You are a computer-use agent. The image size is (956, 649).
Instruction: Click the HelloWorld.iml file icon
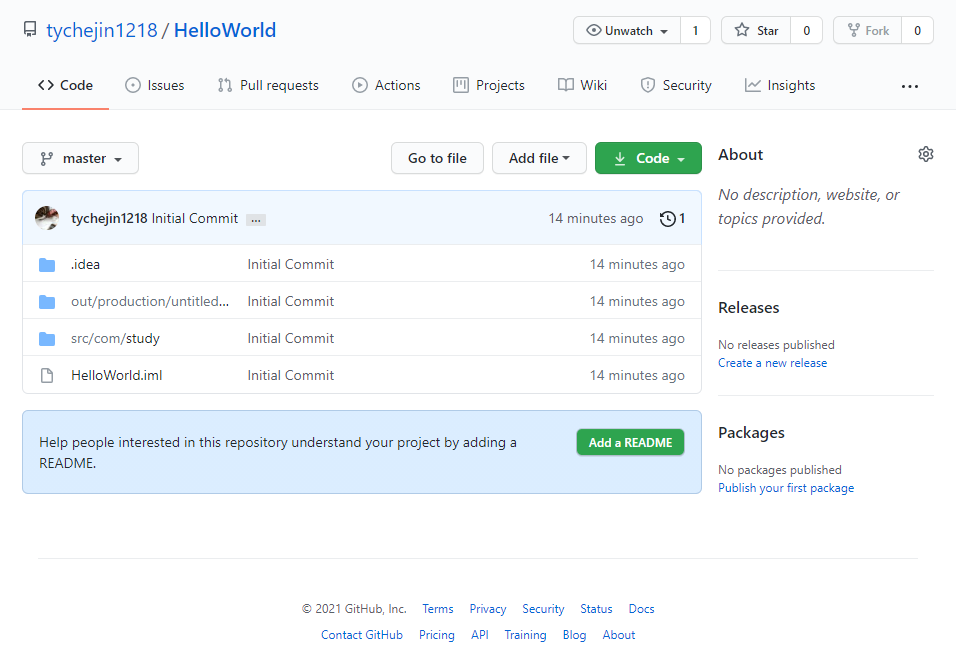(x=47, y=376)
